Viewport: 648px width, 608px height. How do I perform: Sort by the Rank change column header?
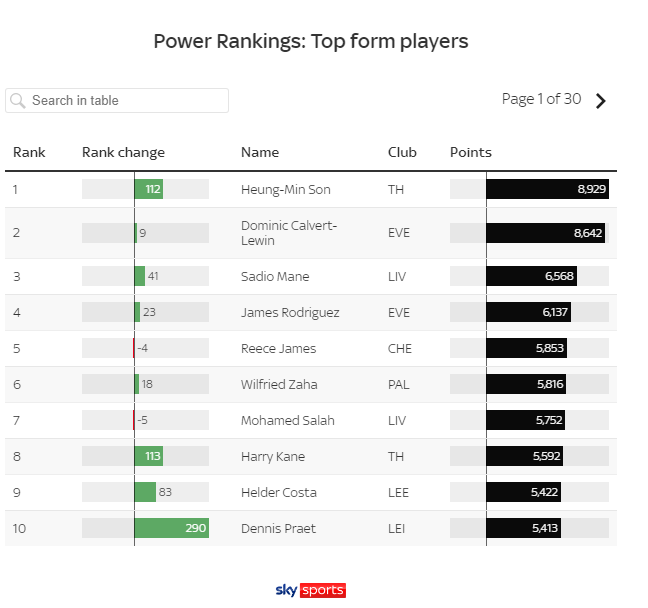click(123, 153)
